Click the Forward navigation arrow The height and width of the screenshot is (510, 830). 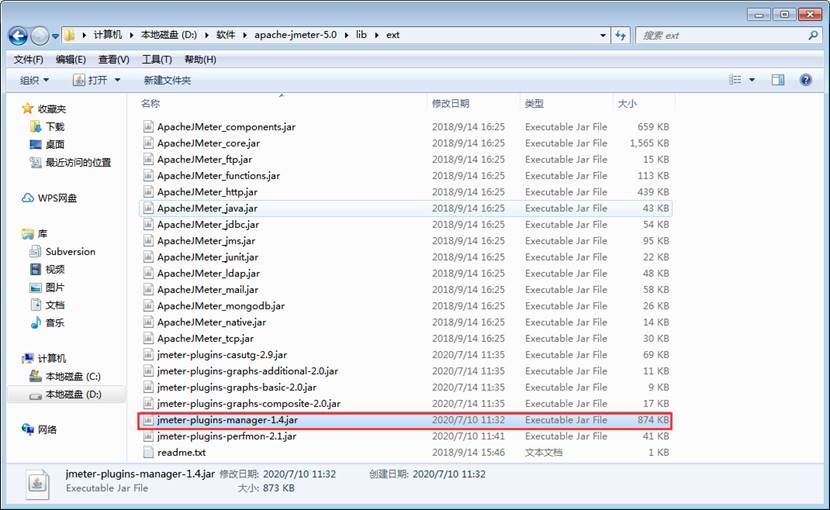(40, 36)
